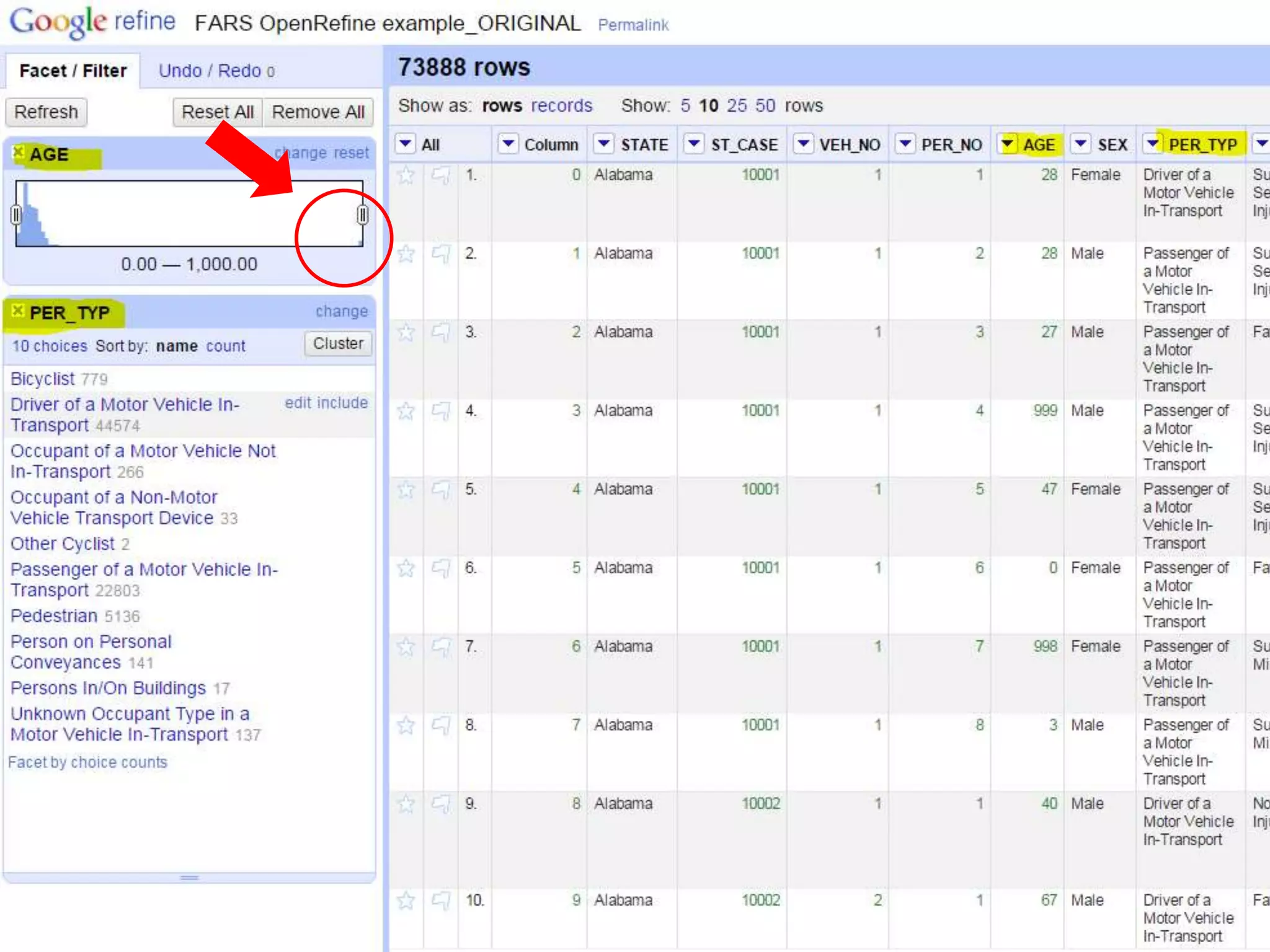Select the Facet / Filter tab

pos(73,71)
